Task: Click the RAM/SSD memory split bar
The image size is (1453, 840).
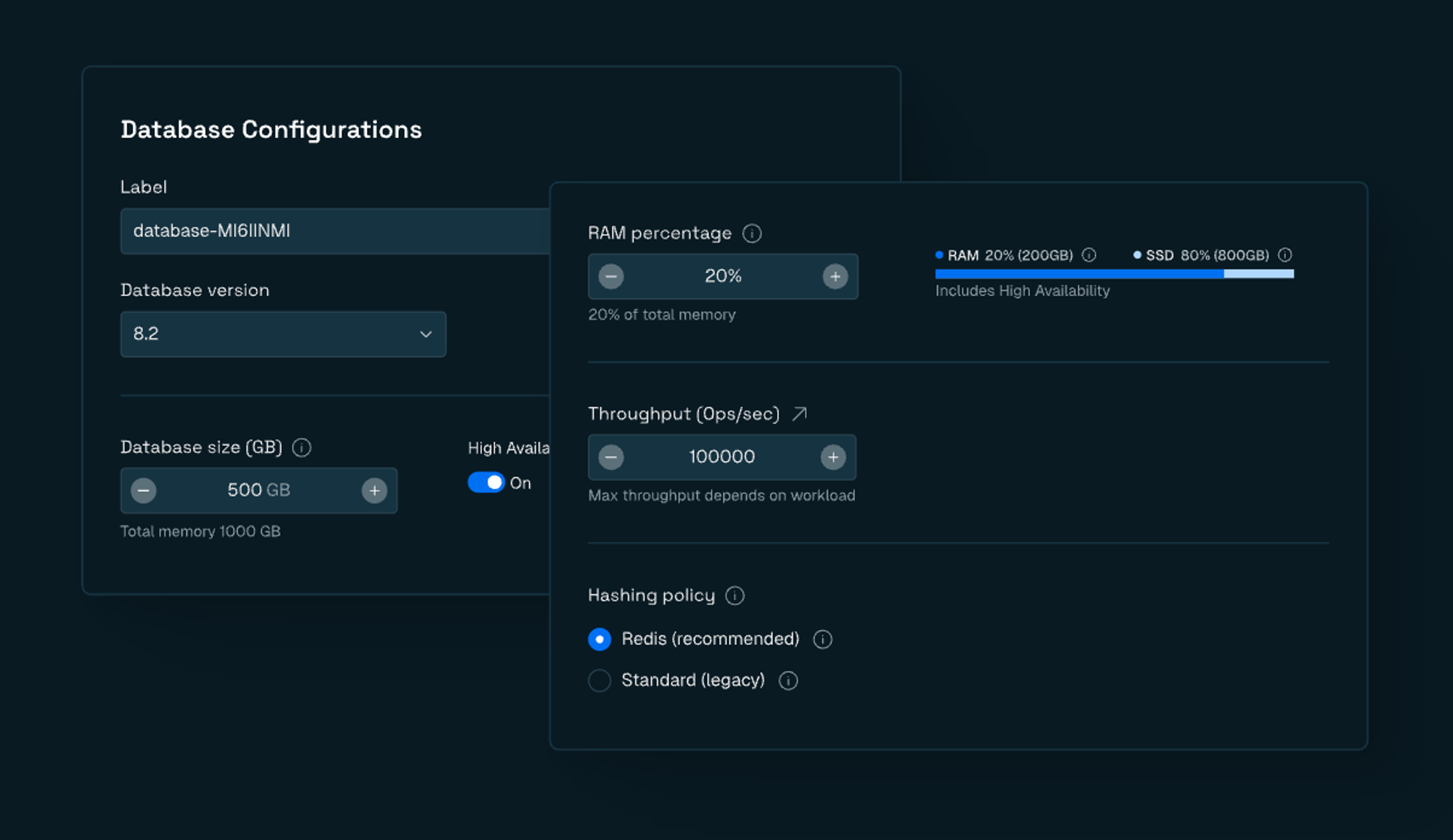Action: tap(1114, 274)
